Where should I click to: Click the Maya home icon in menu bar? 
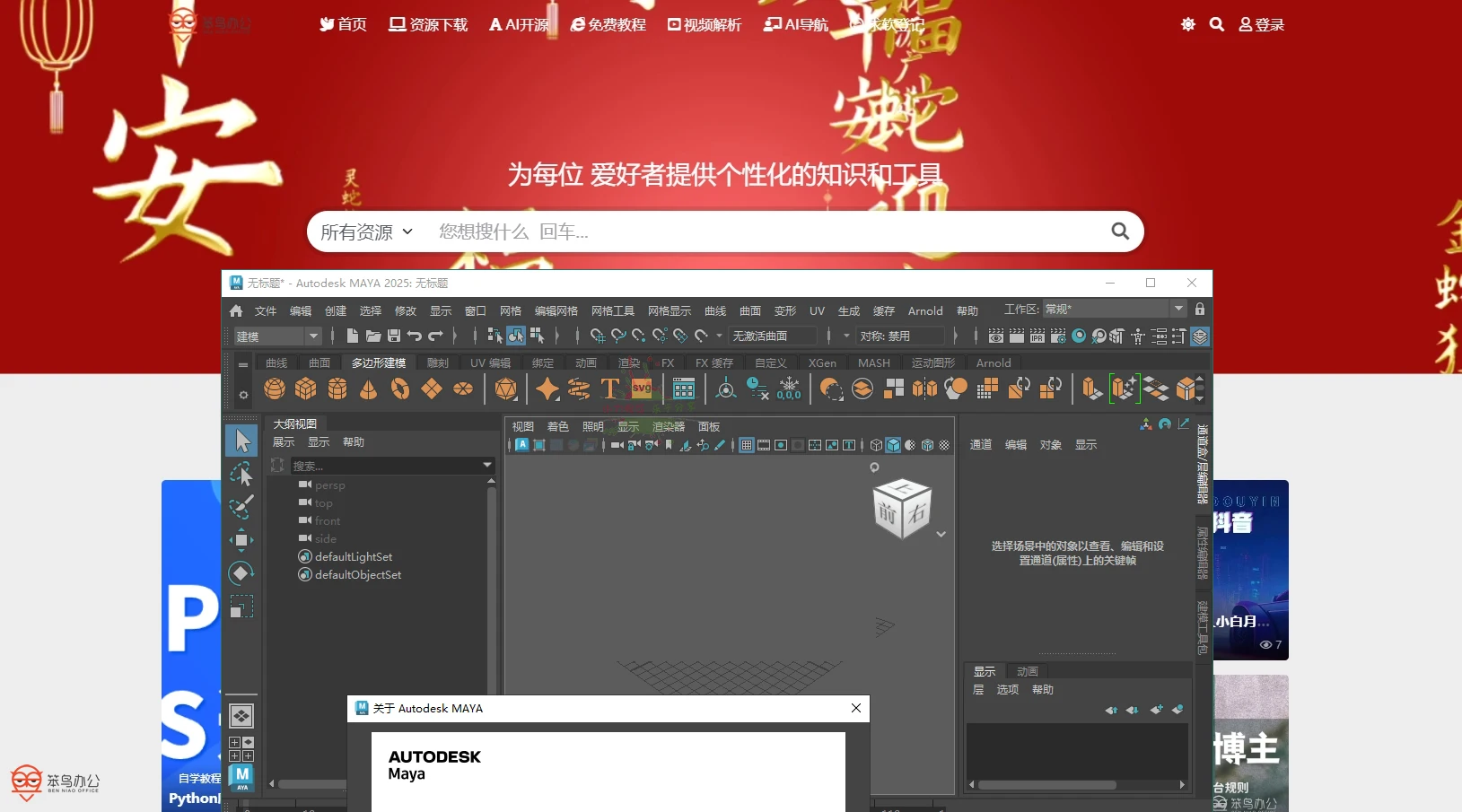pyautogui.click(x=236, y=310)
